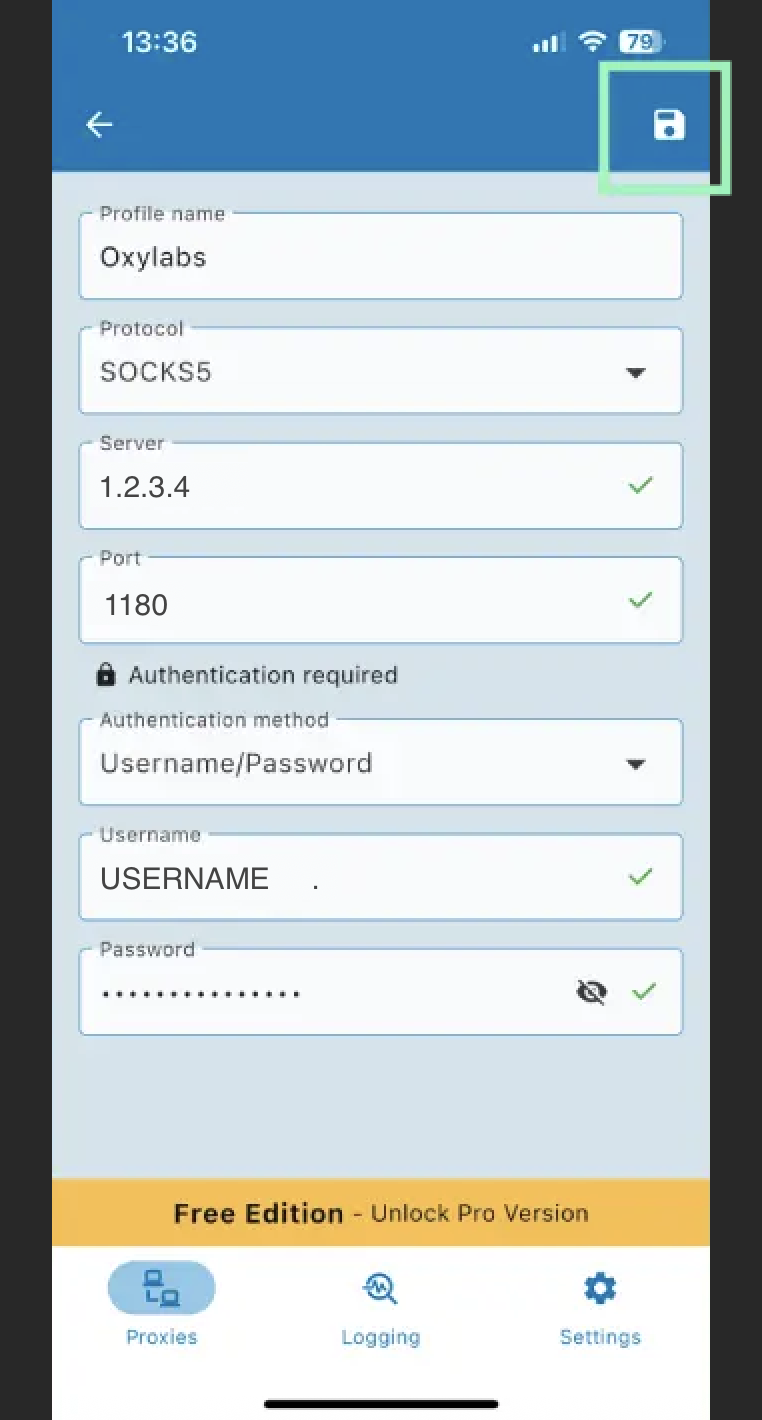Go back using the arrow icon
Viewport: 762px width, 1420px height.
99,124
